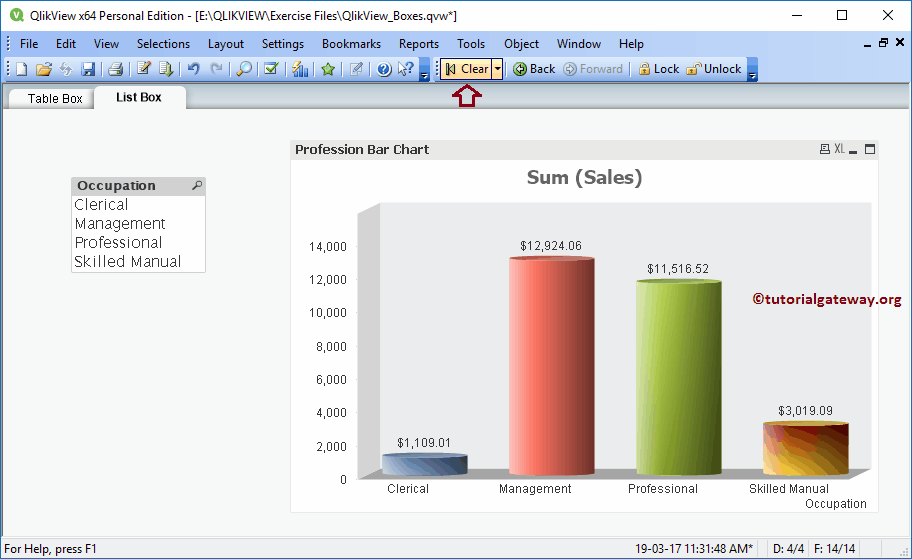Click the green Professional bar

(x=679, y=378)
